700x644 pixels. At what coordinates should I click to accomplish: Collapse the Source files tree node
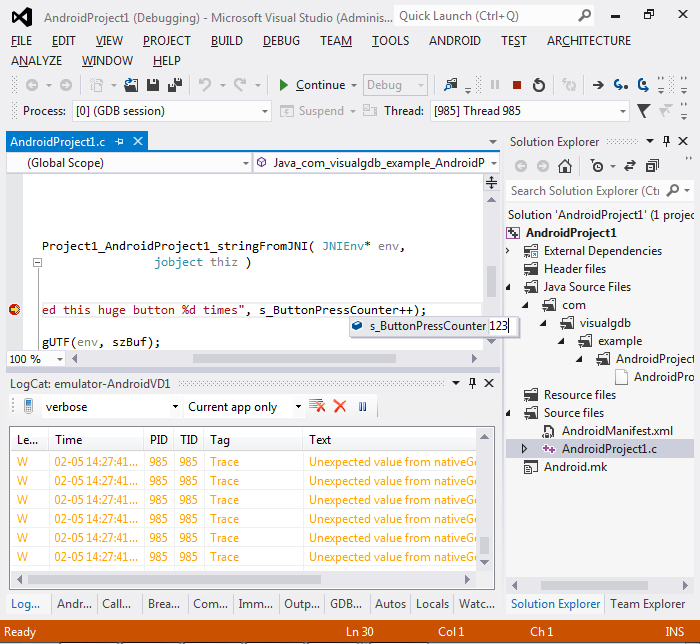(508, 413)
